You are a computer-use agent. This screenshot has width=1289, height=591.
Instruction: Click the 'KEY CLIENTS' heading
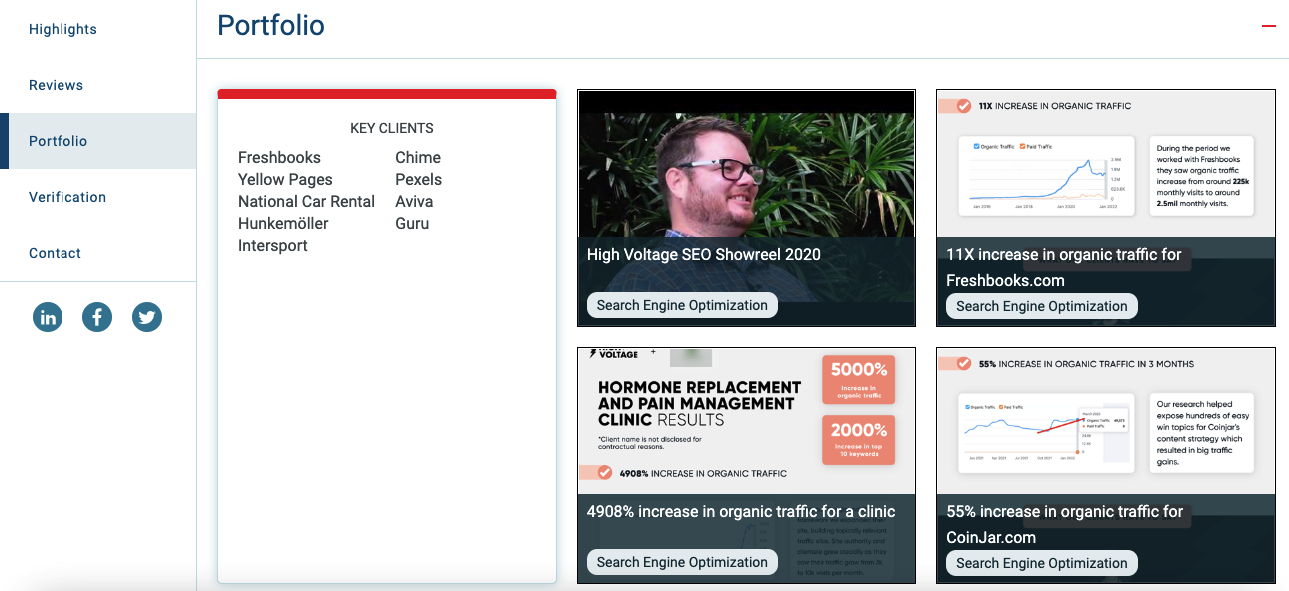tap(392, 128)
